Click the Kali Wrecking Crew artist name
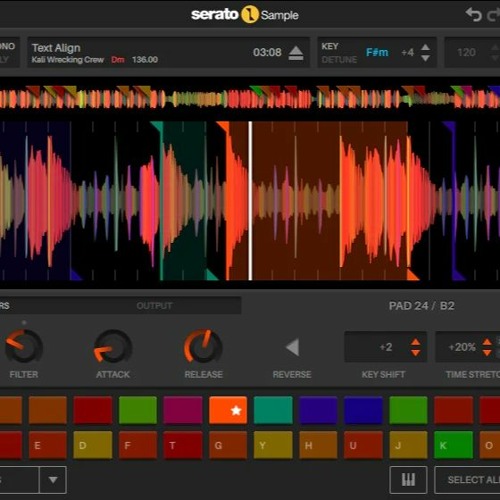500x500 pixels. click(x=68, y=60)
